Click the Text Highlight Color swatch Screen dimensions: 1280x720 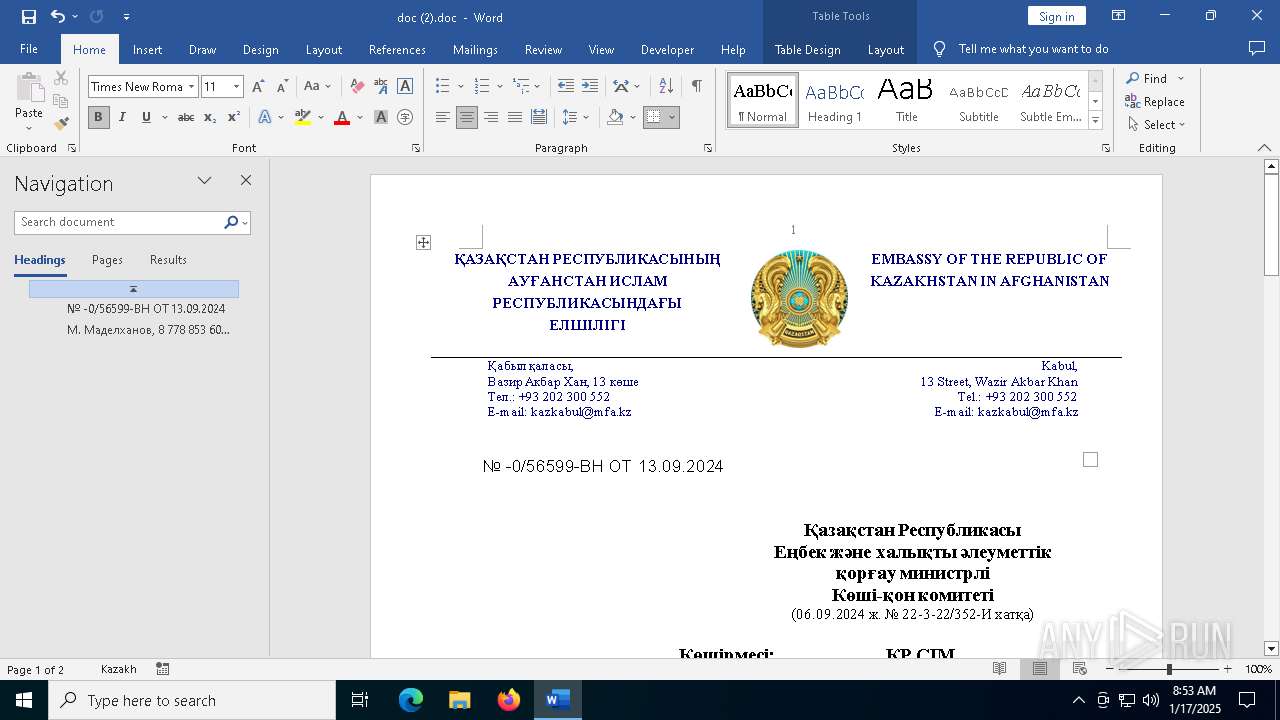(303, 117)
